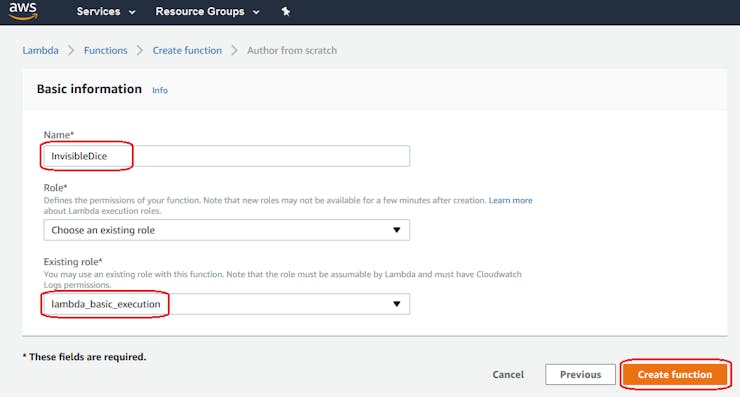Viewport: 740px width, 397px height.
Task: Open the pin shortcuts icon in navbar
Action: (286, 11)
